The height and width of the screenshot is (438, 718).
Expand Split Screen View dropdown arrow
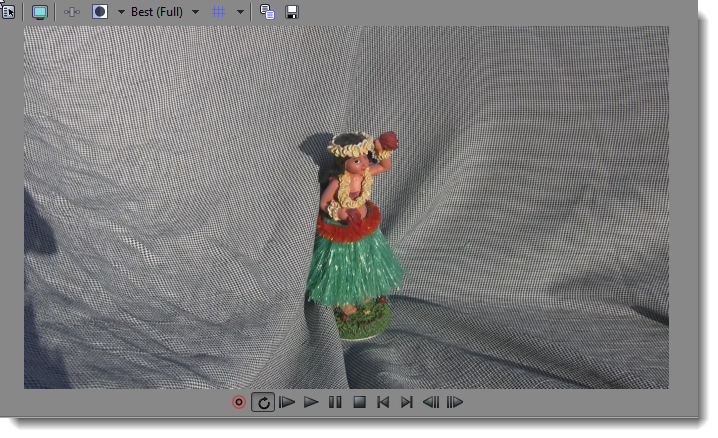tap(121, 12)
